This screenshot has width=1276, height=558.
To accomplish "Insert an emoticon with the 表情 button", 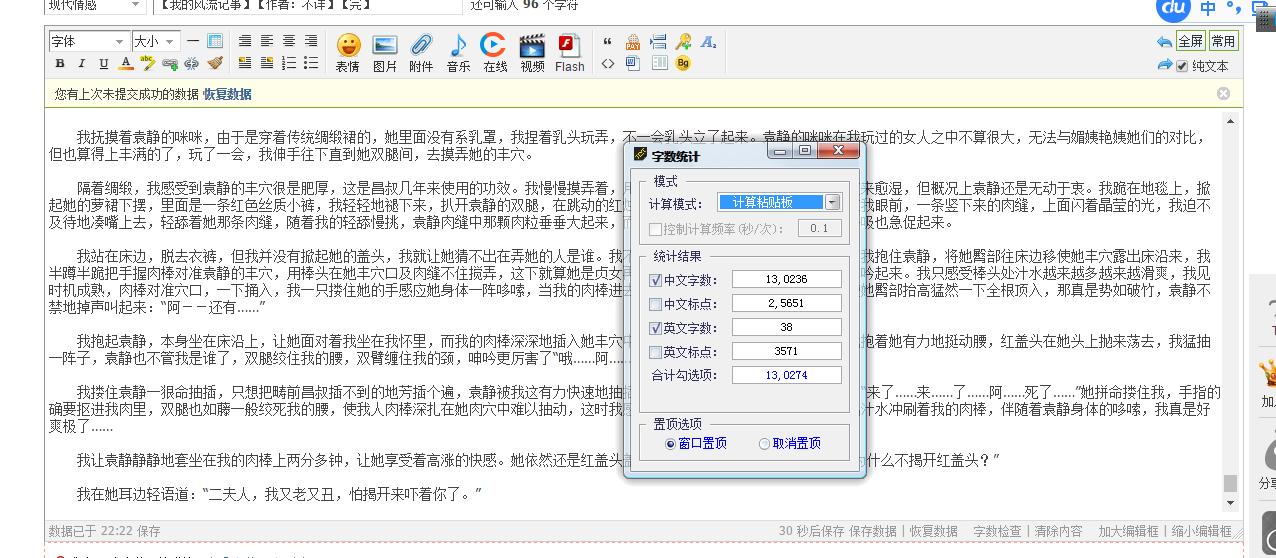I will click(x=348, y=52).
